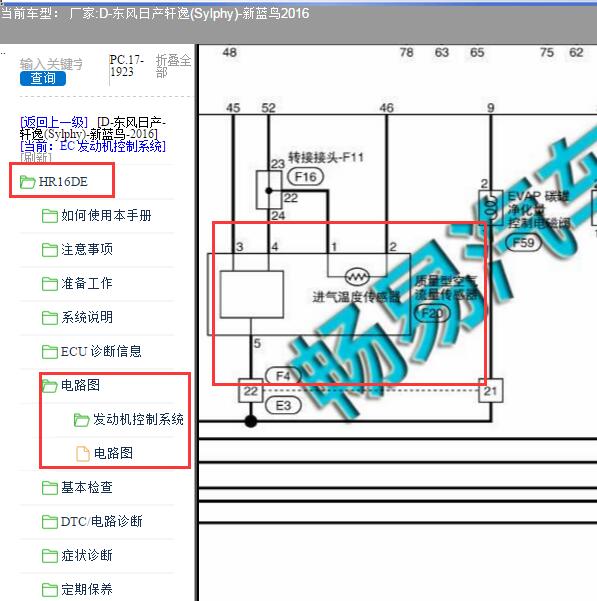
Task: Open the 系统说明 folder icon
Action: tap(49, 318)
